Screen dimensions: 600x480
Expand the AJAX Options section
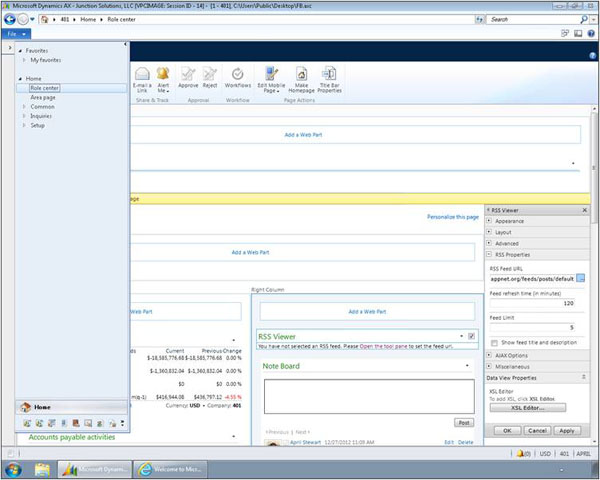[489, 355]
